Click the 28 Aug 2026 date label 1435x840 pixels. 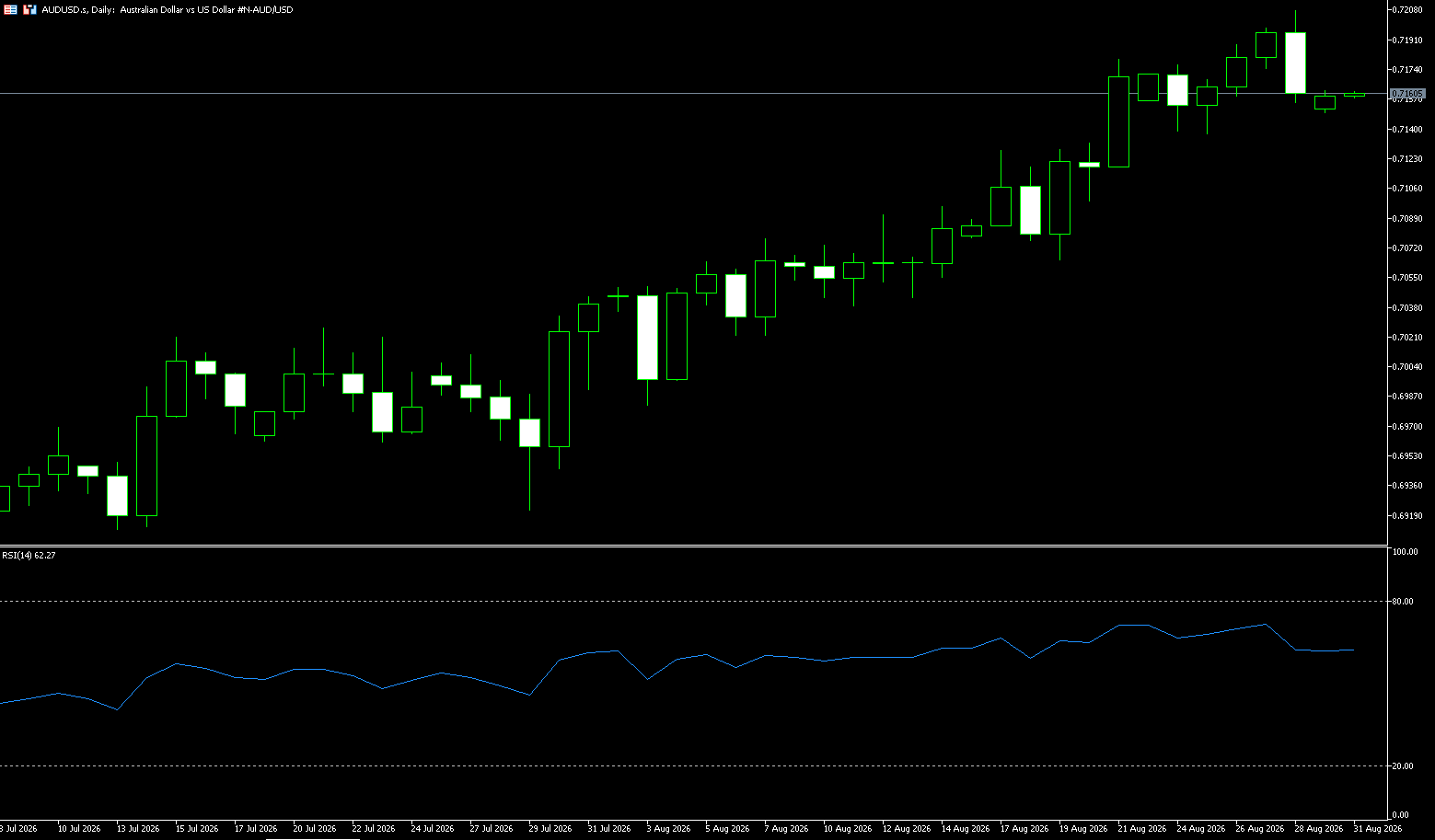tap(1318, 829)
